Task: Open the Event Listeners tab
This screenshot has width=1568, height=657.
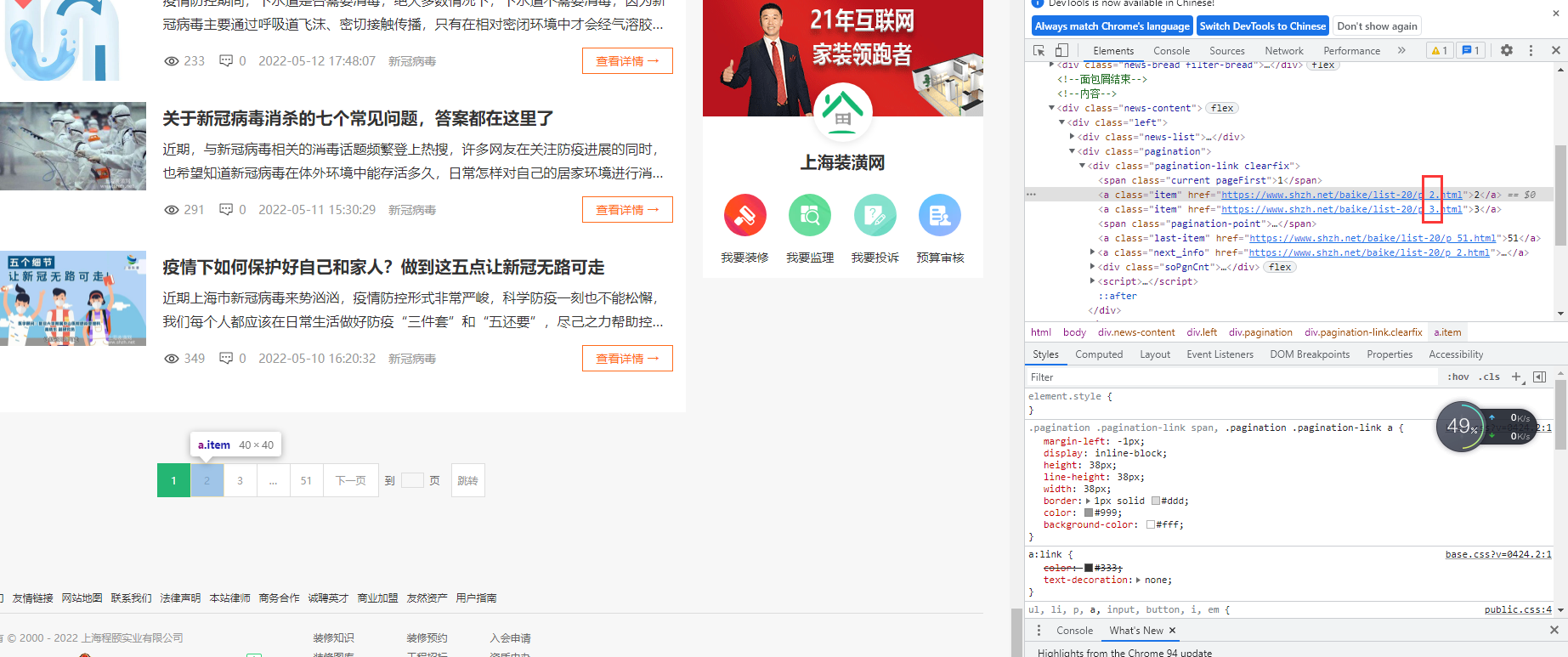Action: 1220,354
